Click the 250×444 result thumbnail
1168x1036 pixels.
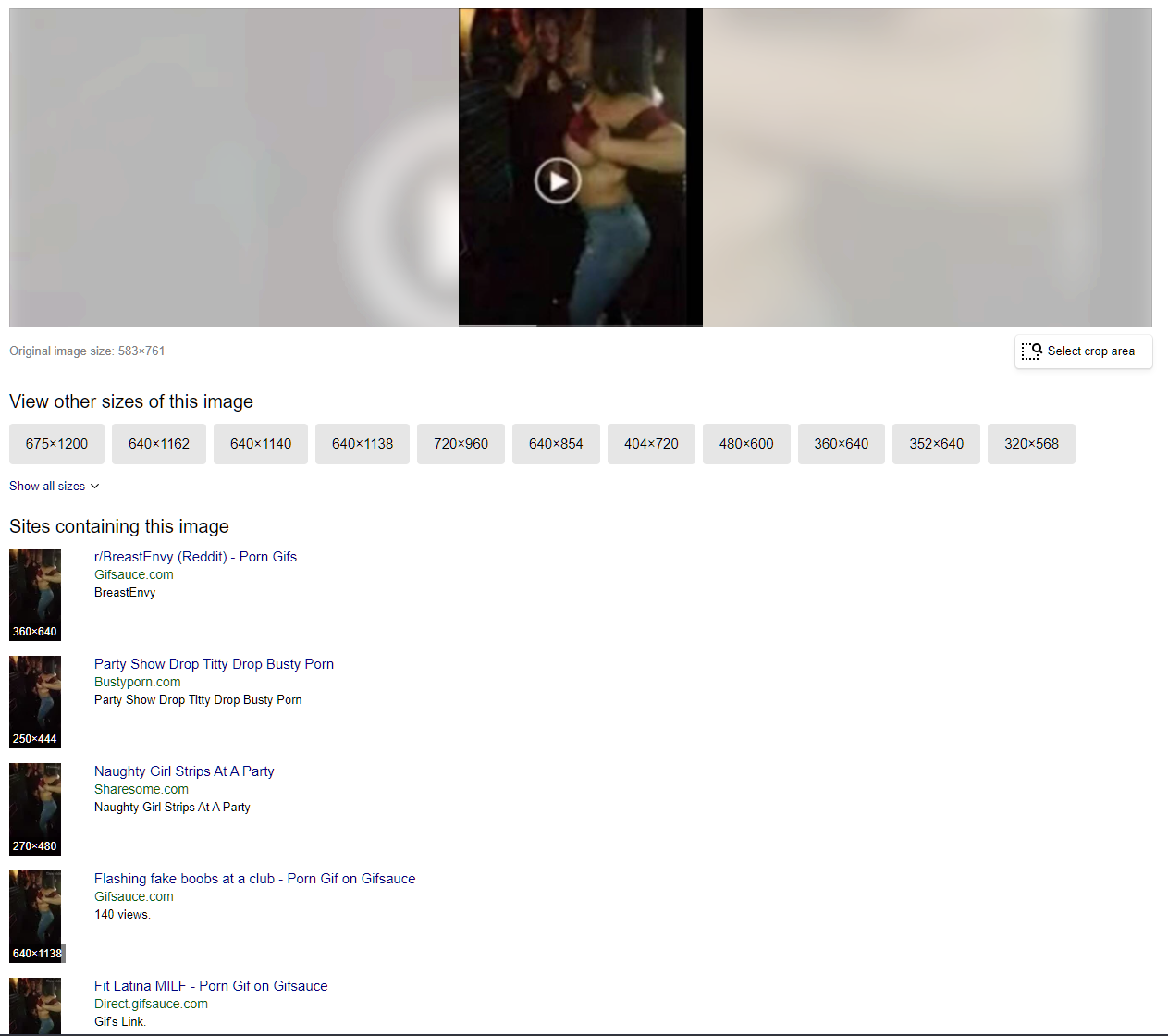click(x=35, y=702)
